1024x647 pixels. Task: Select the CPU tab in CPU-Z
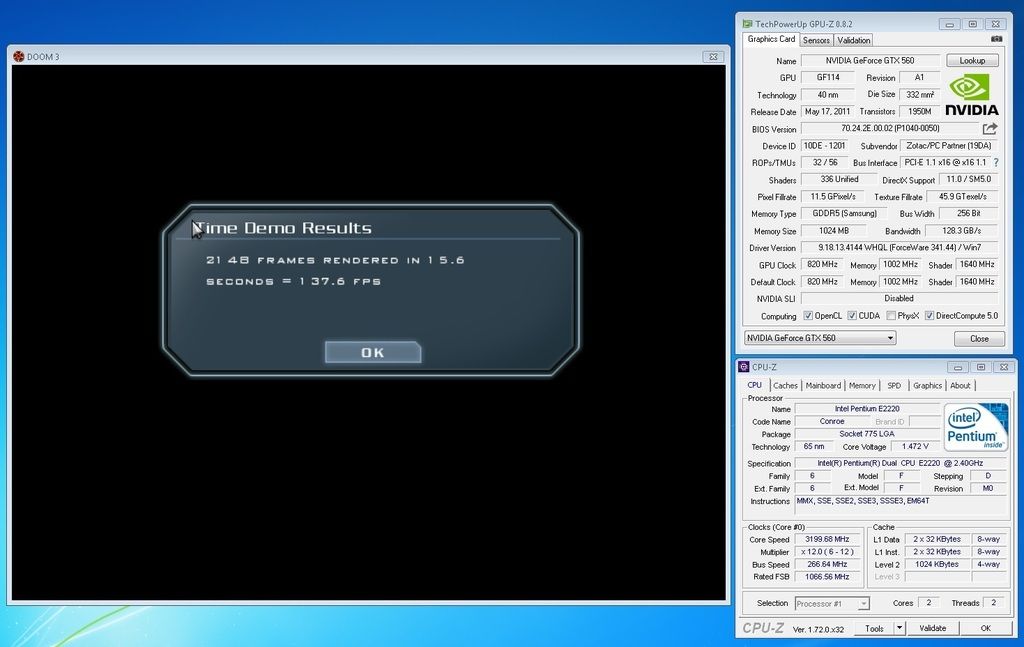[755, 385]
